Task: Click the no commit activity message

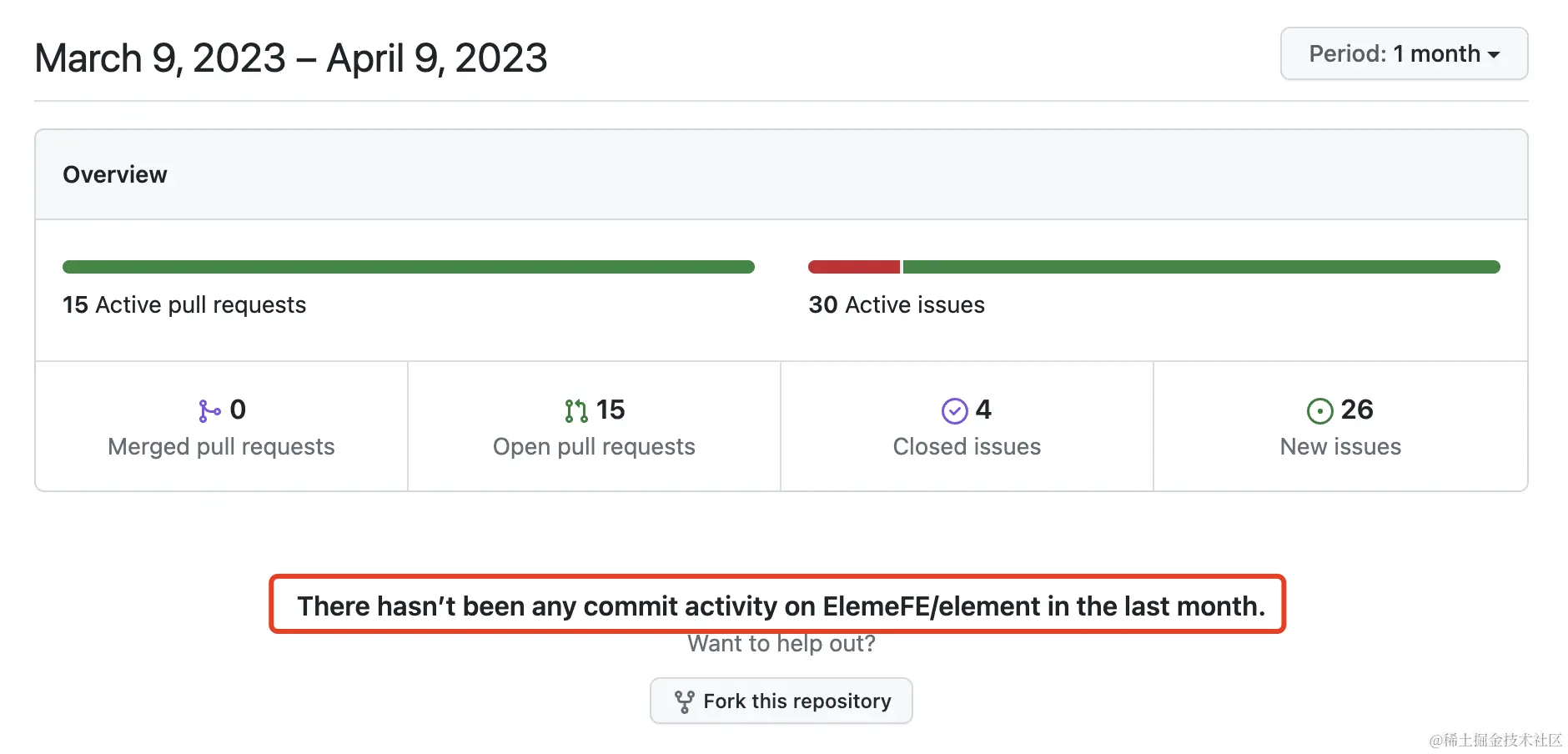Action: coord(781,606)
